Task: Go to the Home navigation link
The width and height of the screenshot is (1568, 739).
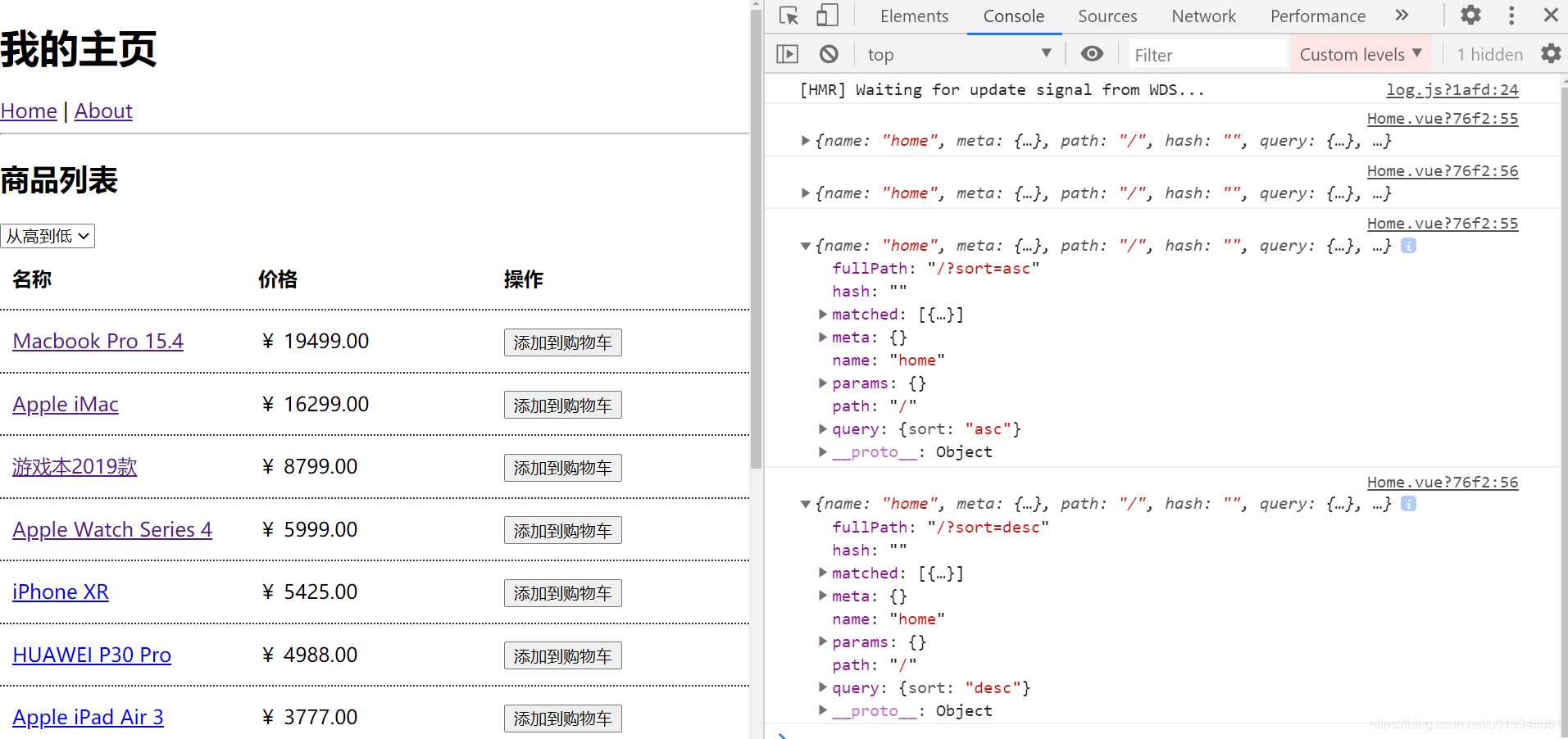Action: tap(29, 111)
